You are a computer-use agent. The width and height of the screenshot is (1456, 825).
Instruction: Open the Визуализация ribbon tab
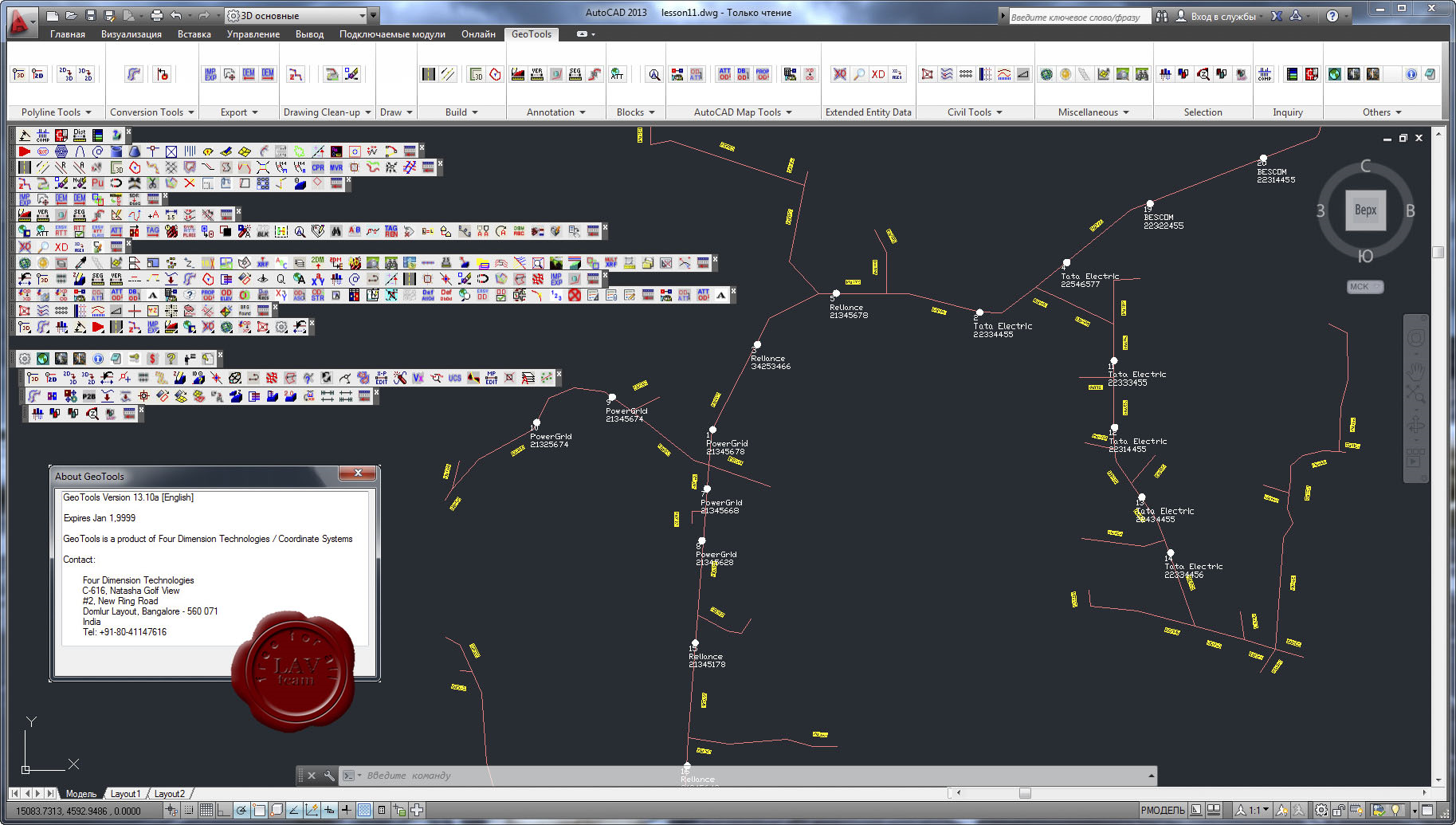(131, 34)
